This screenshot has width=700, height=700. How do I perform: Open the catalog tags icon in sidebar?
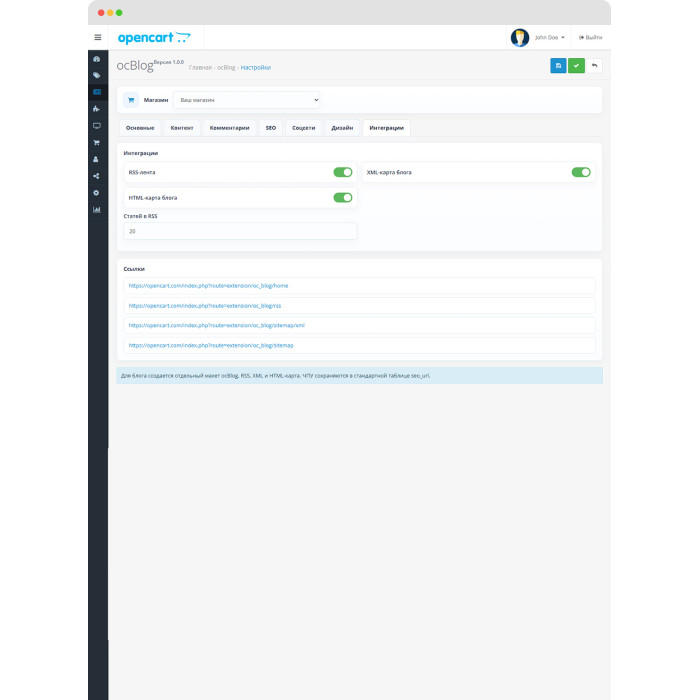point(96,75)
